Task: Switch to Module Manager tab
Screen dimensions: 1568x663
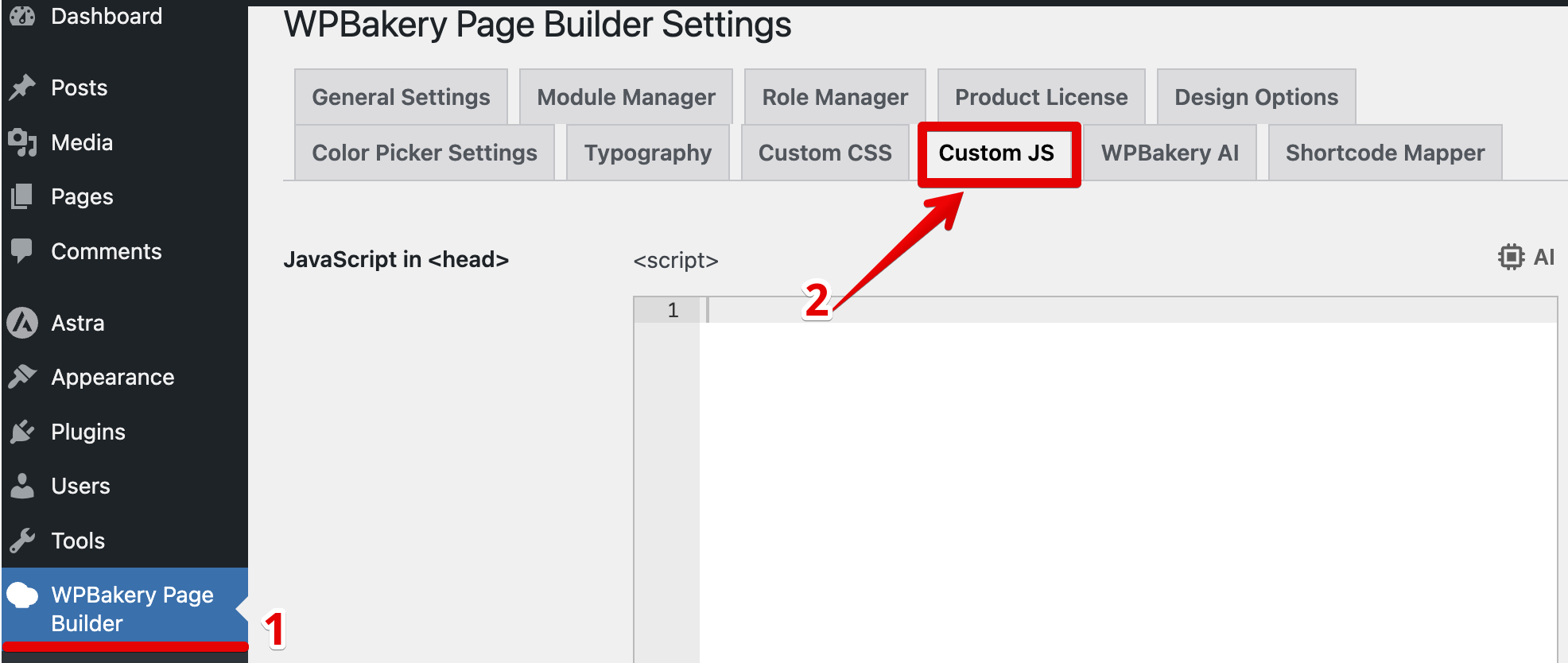Action: (626, 97)
